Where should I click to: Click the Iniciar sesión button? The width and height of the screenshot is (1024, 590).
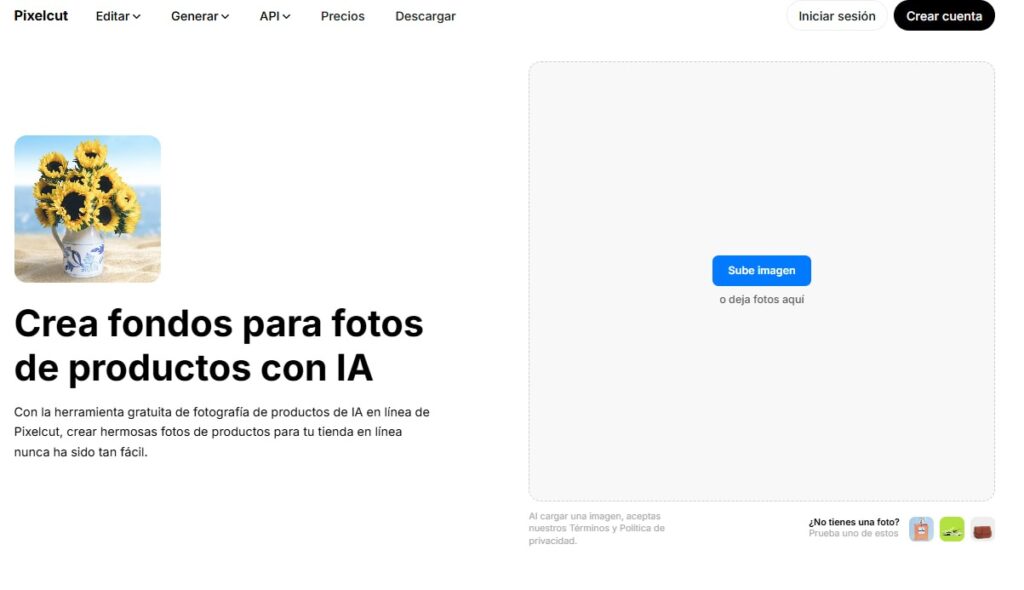coord(836,16)
